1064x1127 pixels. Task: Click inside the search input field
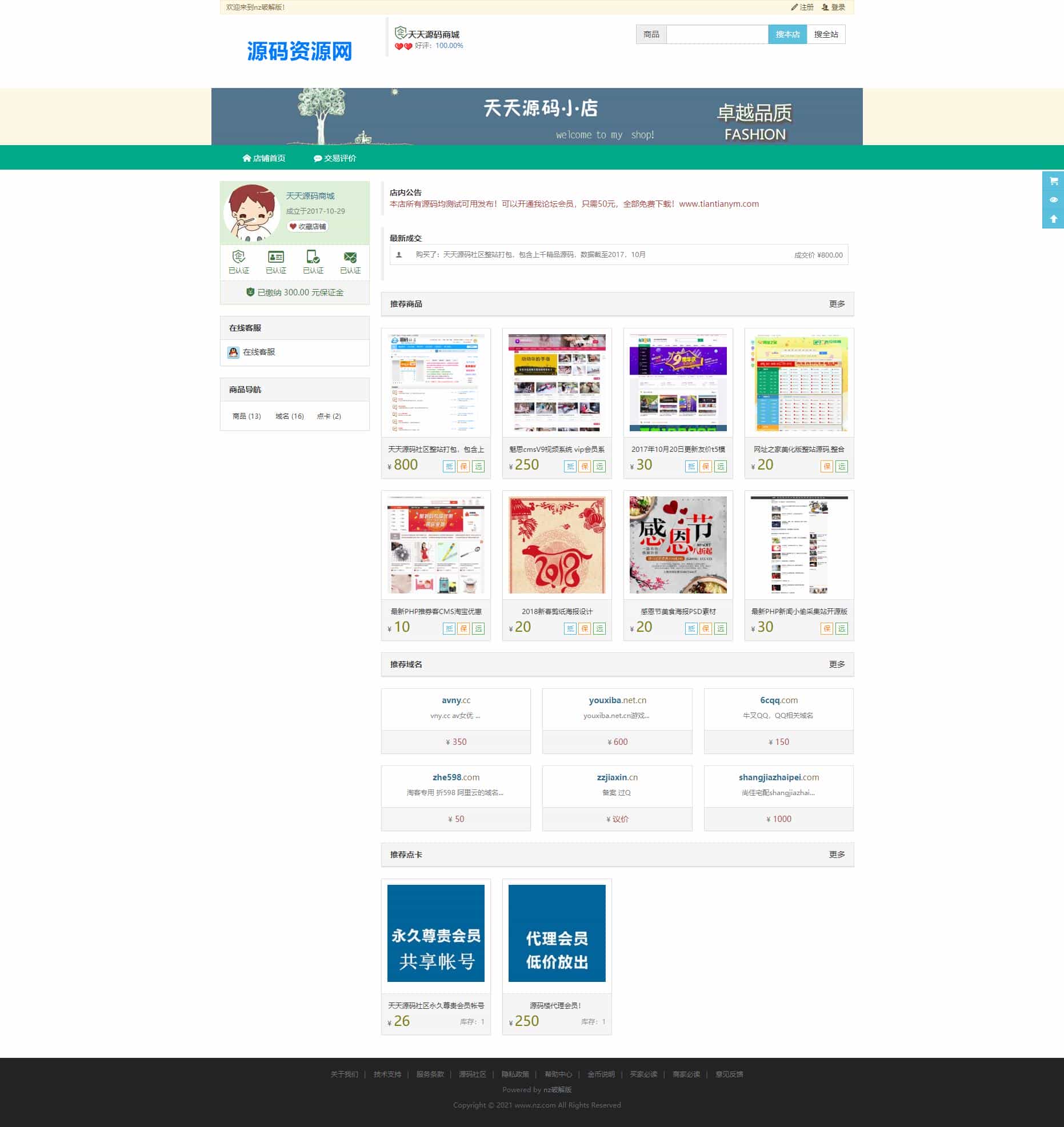(x=717, y=34)
